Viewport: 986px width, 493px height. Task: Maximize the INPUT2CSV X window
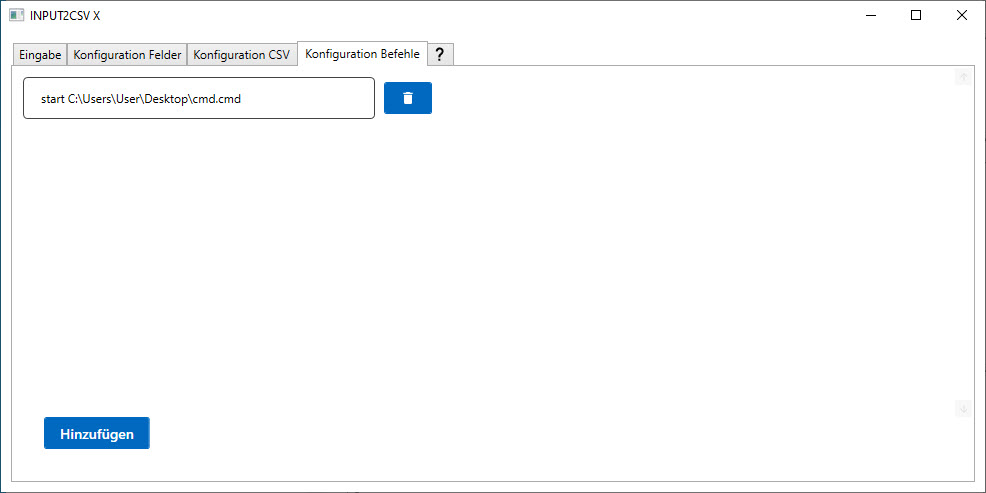[x=915, y=15]
